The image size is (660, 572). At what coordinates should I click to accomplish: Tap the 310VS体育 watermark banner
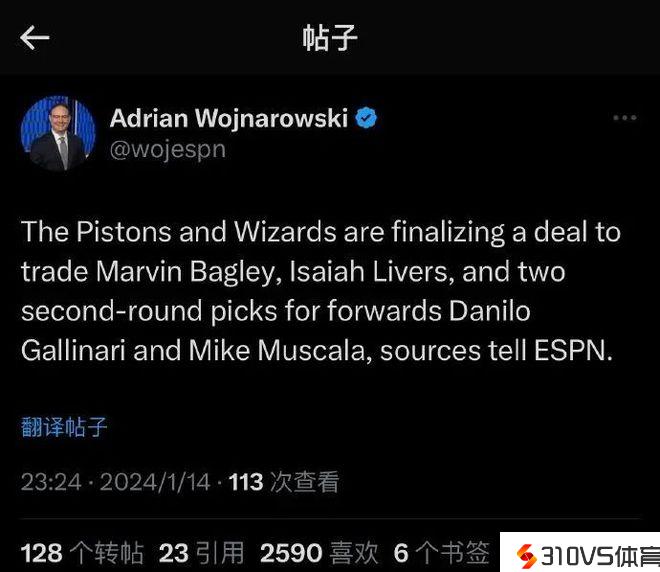[580, 552]
